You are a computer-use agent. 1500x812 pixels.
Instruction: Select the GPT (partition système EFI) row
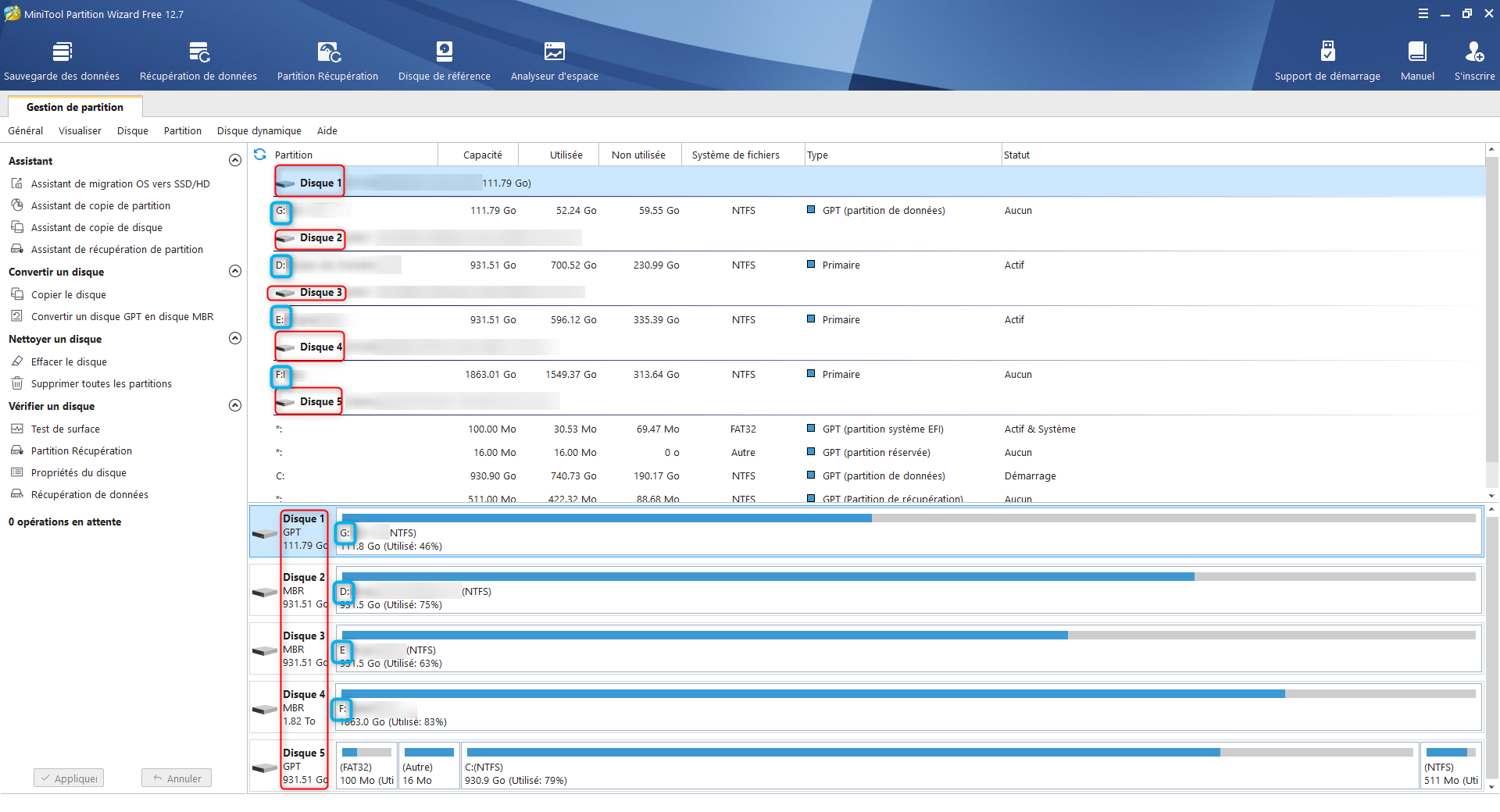(x=866, y=429)
